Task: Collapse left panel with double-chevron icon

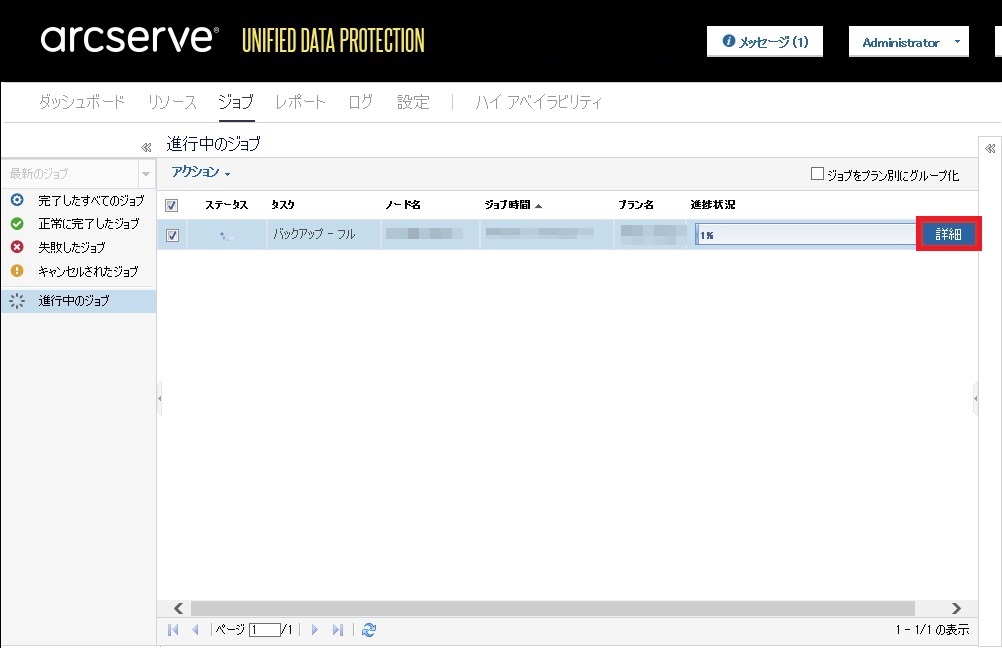Action: 146,147
